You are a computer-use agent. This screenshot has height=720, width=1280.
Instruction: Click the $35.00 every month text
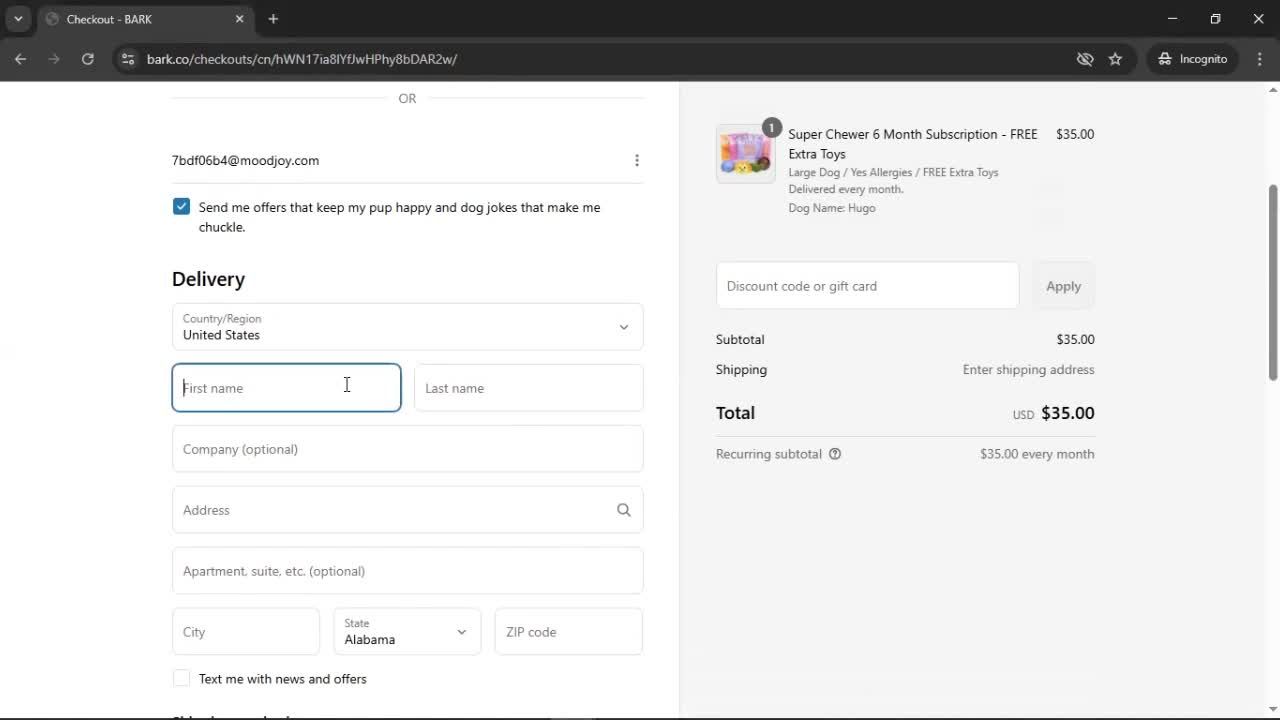pyautogui.click(x=1037, y=454)
